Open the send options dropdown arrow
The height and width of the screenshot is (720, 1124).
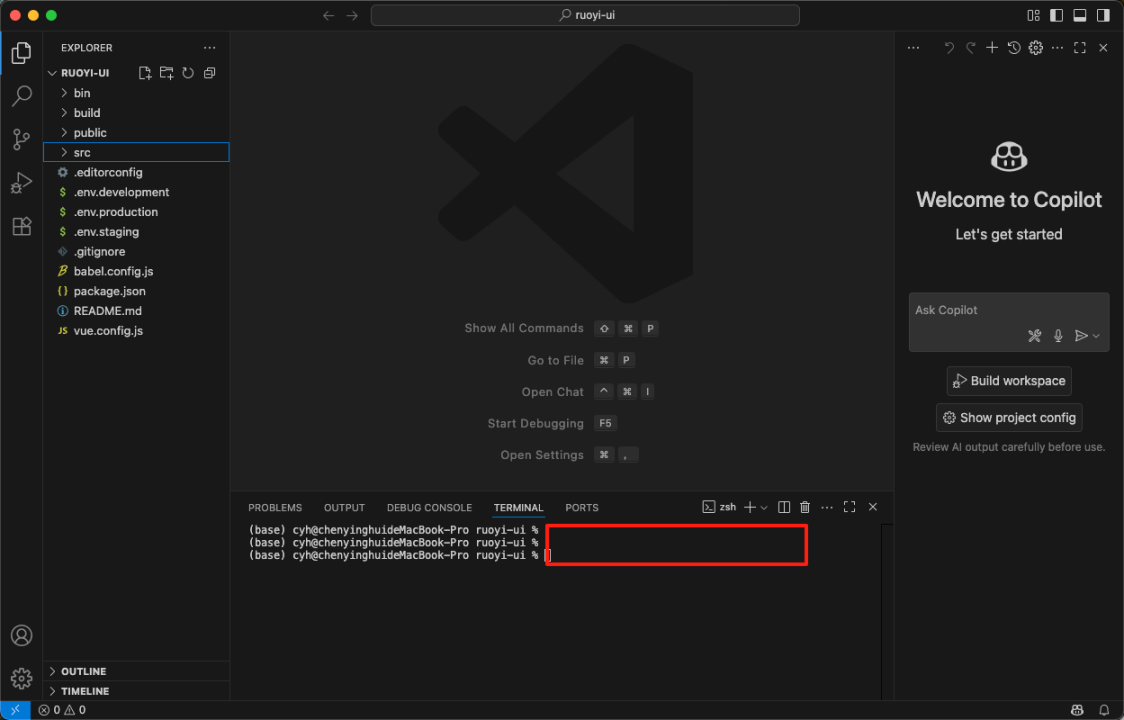(1096, 336)
